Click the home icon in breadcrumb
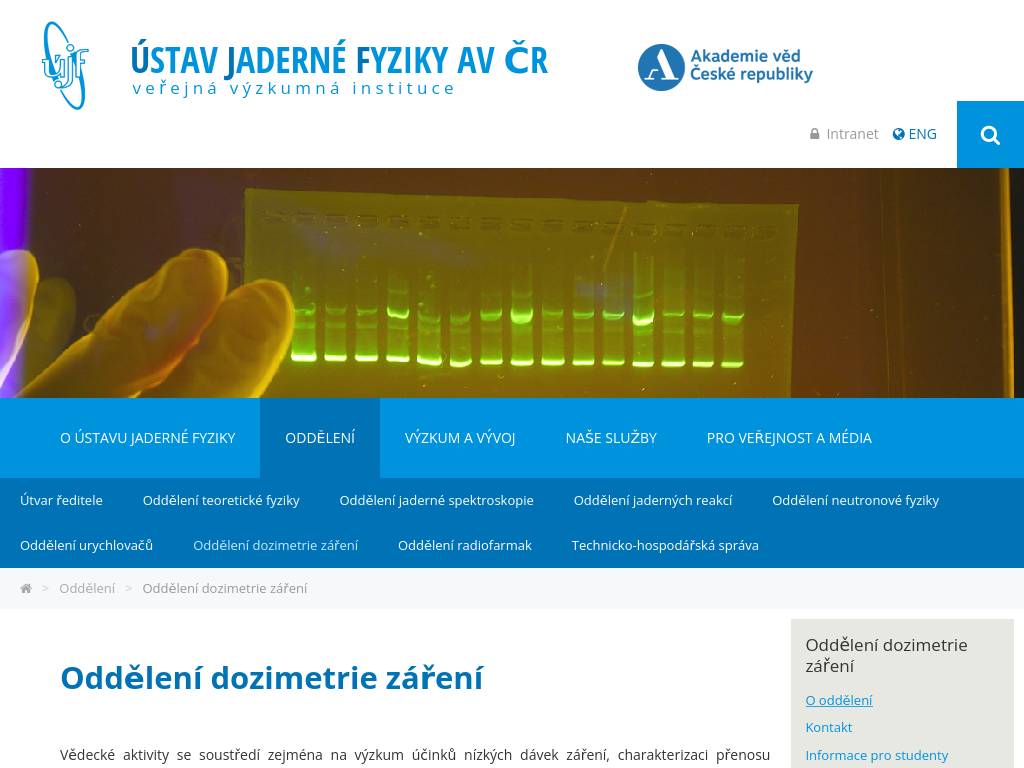Image resolution: width=1024 pixels, height=768 pixels. pos(26,588)
